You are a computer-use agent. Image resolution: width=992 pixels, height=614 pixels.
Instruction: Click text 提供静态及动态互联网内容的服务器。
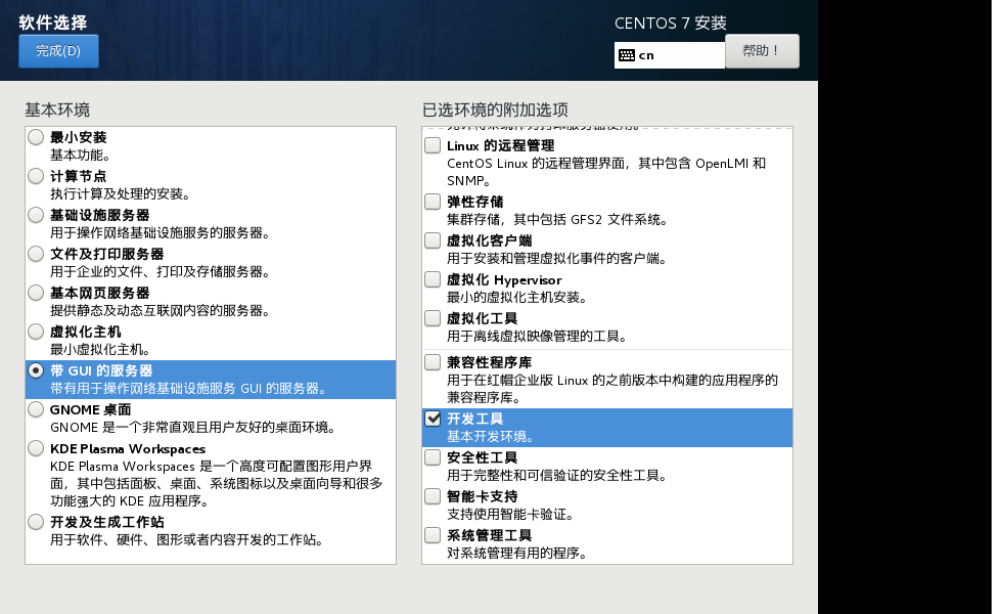pyautogui.click(x=161, y=310)
